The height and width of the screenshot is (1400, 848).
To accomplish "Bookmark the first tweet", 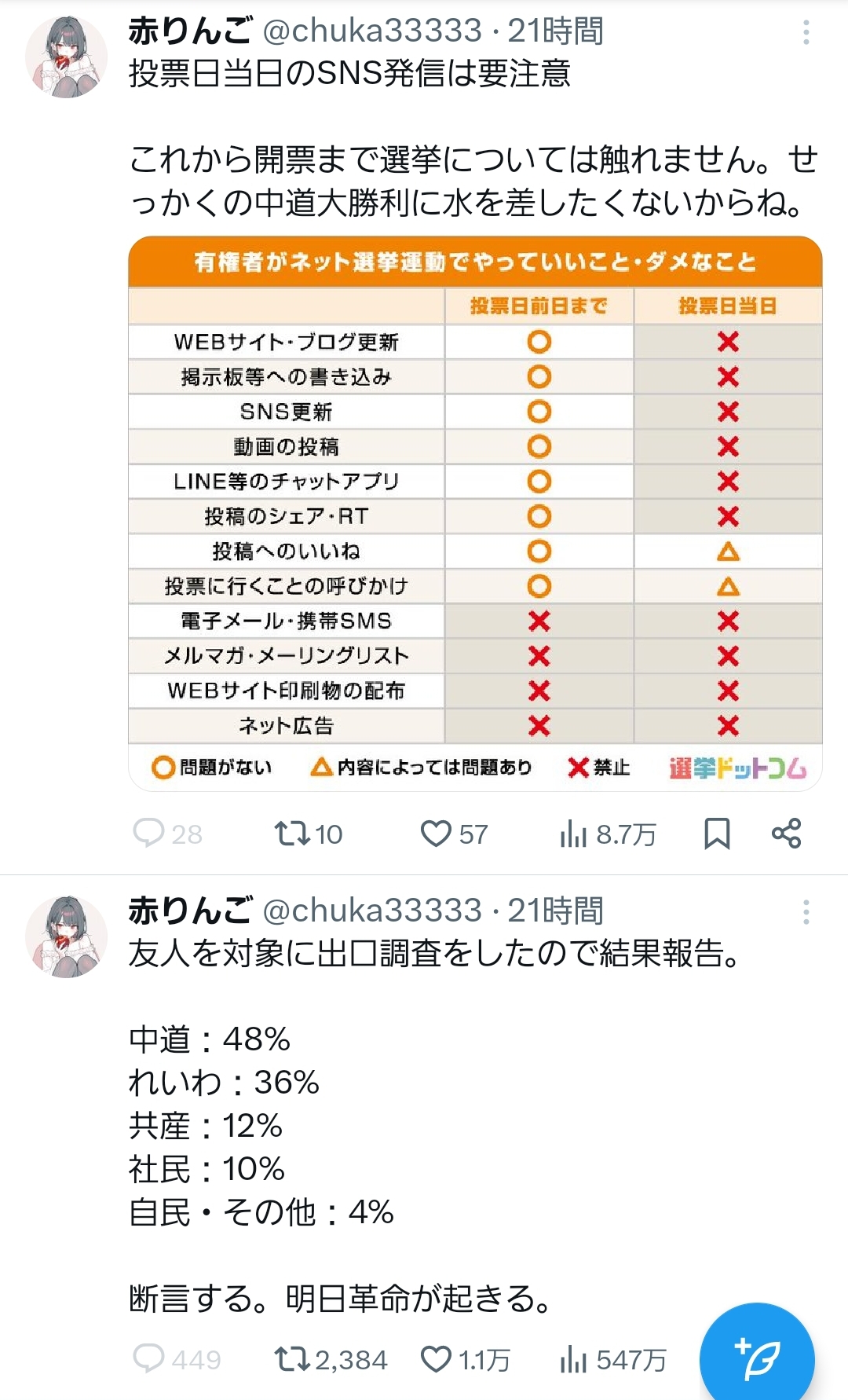I will pyautogui.click(x=717, y=834).
